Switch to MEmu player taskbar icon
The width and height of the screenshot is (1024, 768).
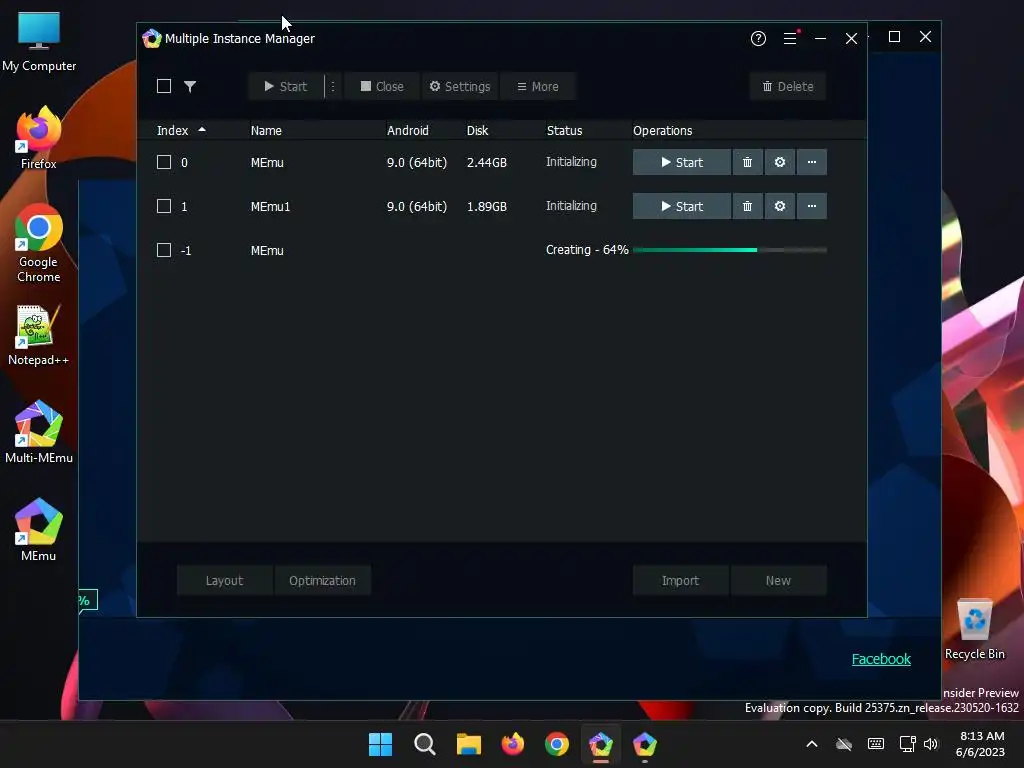[645, 744]
